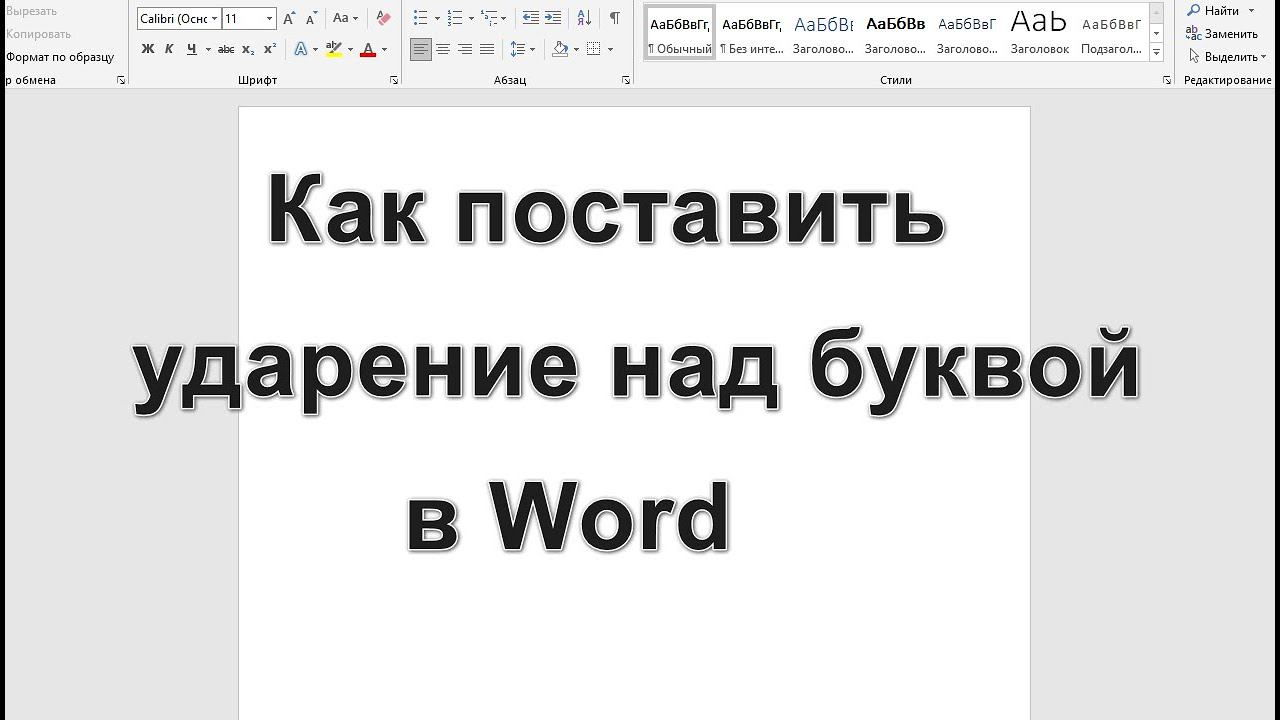Open the Calibri font name dropdown
Image resolution: width=1280 pixels, height=720 pixels.
214,18
